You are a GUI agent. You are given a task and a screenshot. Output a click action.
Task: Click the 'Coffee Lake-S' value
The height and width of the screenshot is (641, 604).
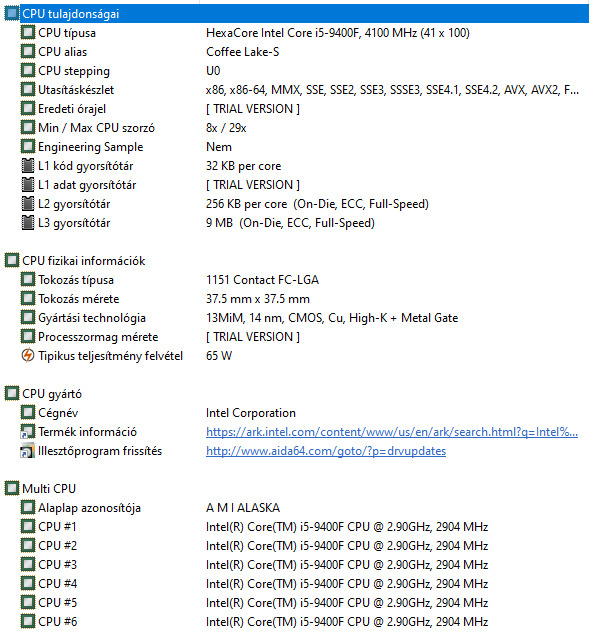point(242,52)
